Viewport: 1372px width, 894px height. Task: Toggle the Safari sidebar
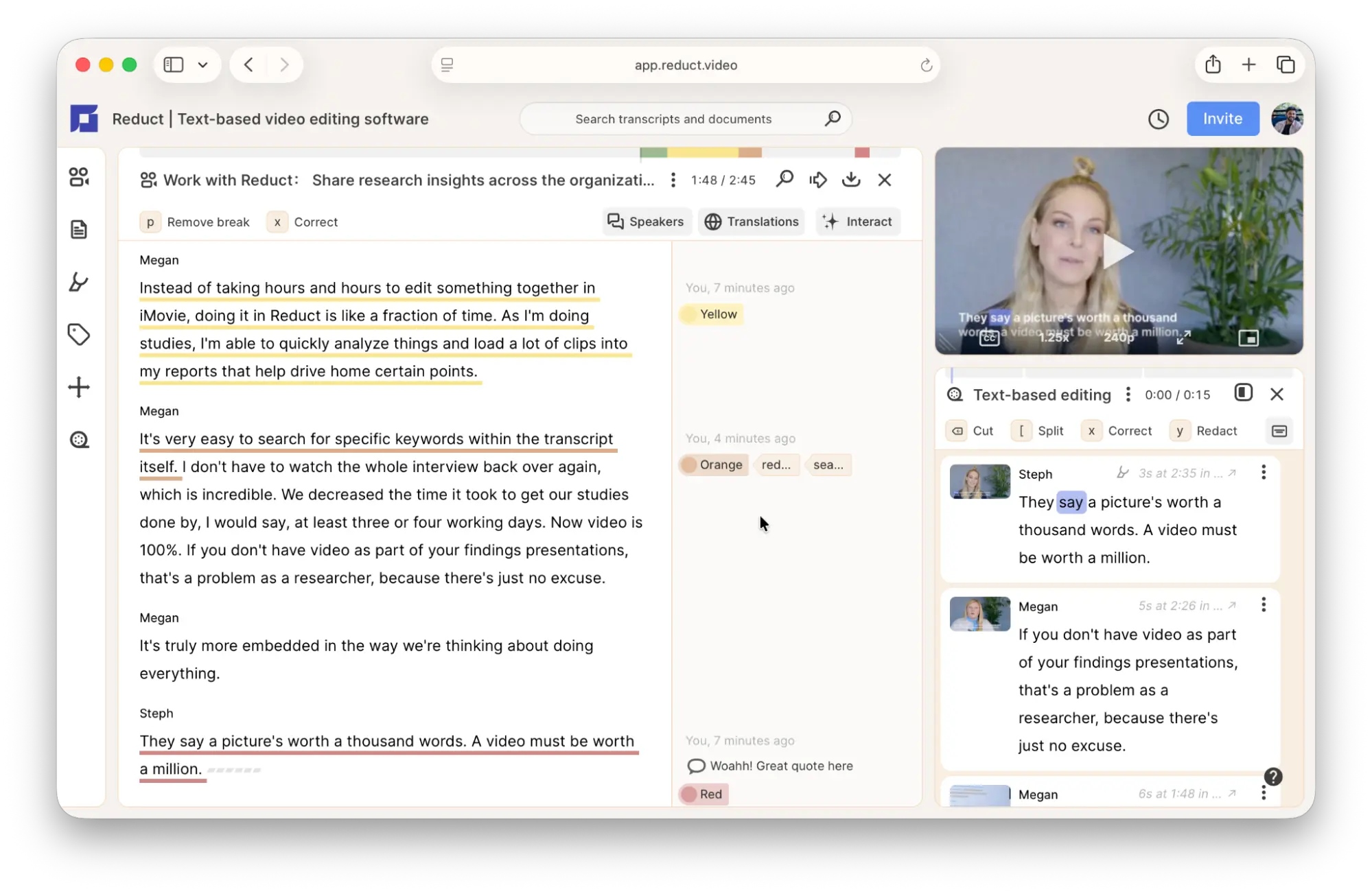[x=174, y=64]
